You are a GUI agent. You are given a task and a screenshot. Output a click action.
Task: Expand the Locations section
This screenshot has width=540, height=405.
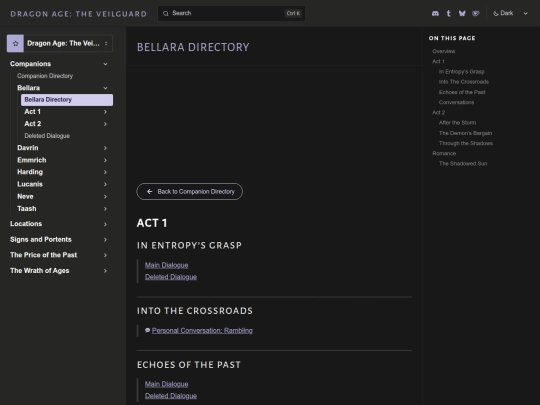coord(105,224)
